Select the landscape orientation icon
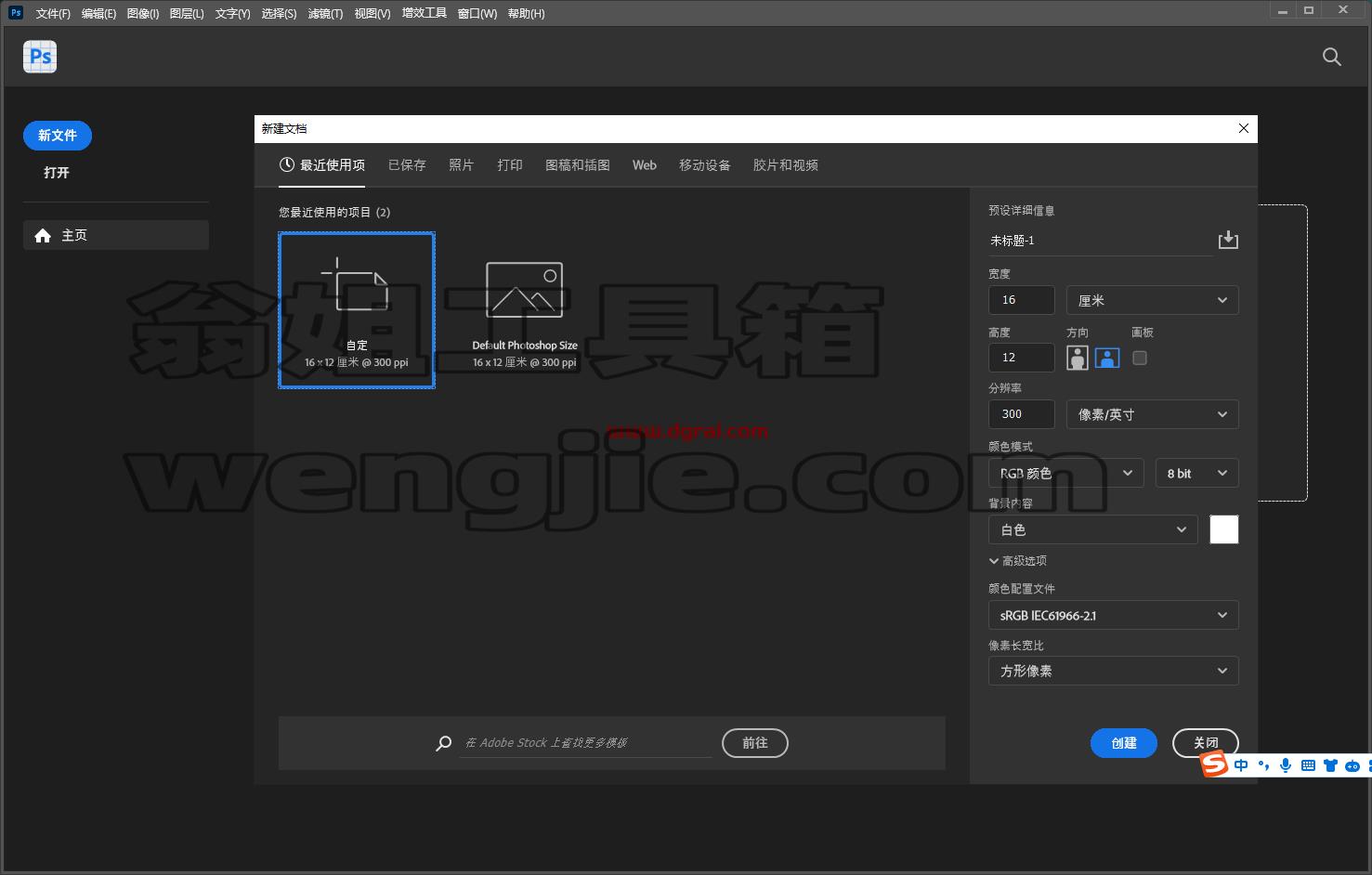 pos(1107,358)
